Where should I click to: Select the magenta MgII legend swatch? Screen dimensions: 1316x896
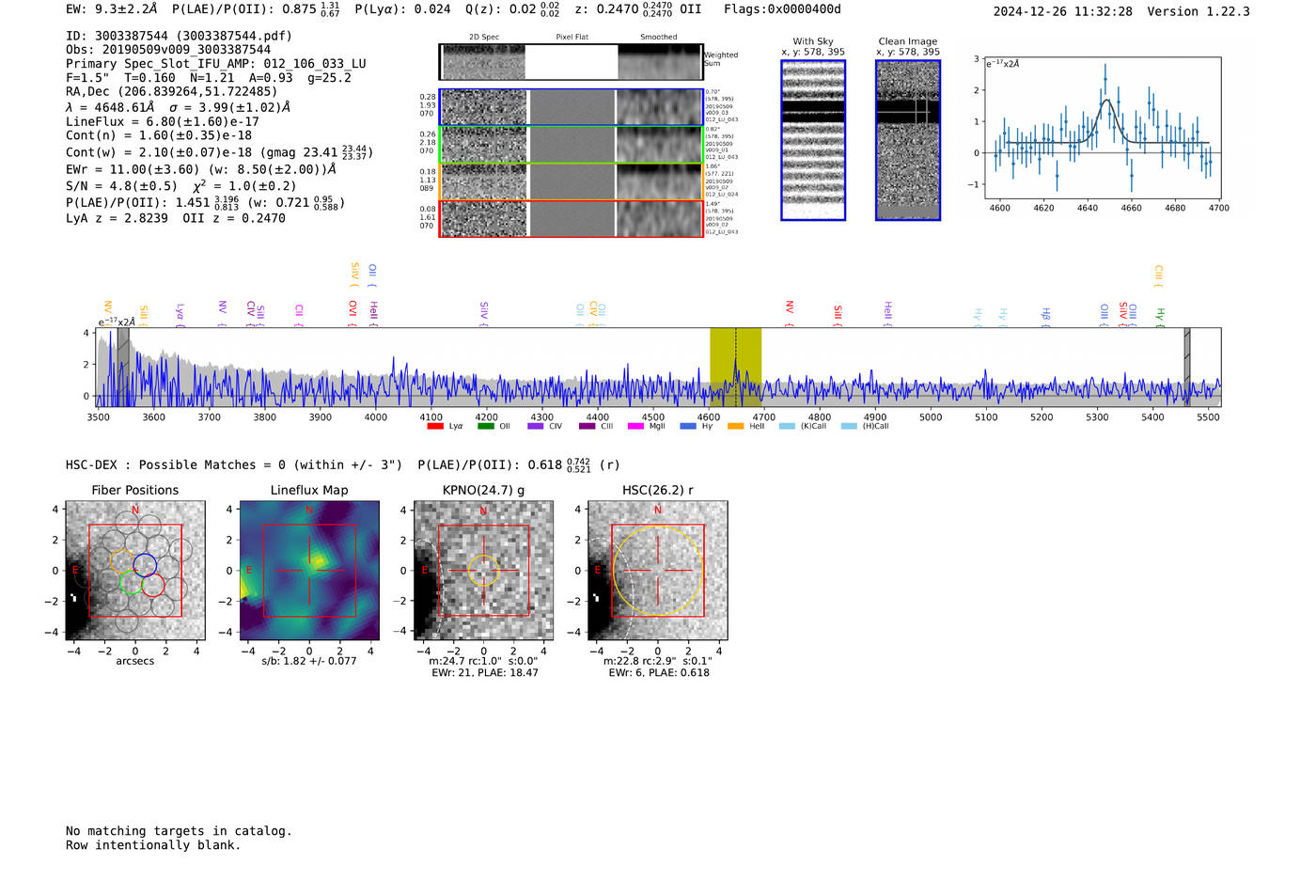point(635,426)
